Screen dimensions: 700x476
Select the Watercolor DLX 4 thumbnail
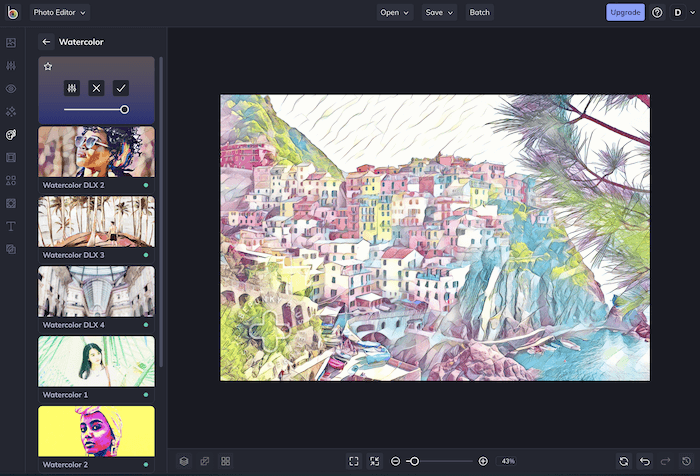(x=96, y=292)
